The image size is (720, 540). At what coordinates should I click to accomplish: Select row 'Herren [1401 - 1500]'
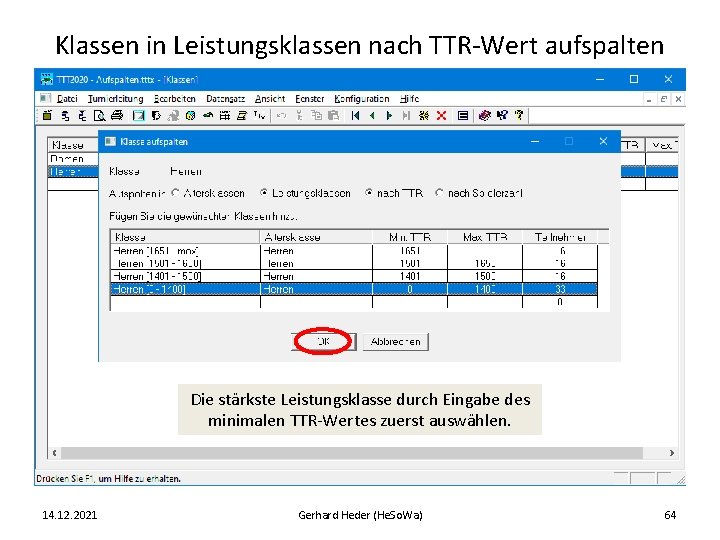(354, 276)
